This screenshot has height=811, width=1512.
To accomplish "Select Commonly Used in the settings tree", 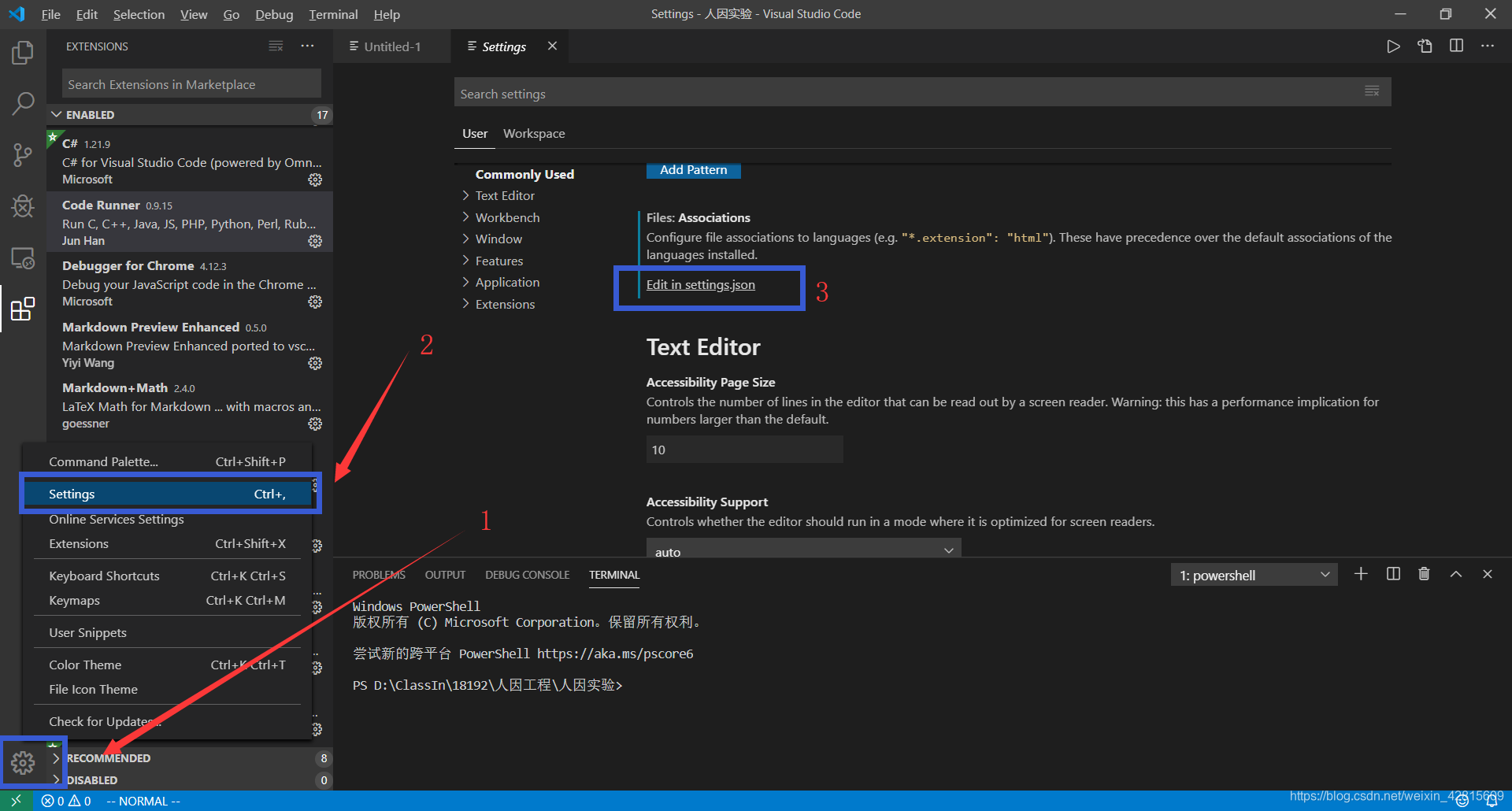I will tap(524, 174).
